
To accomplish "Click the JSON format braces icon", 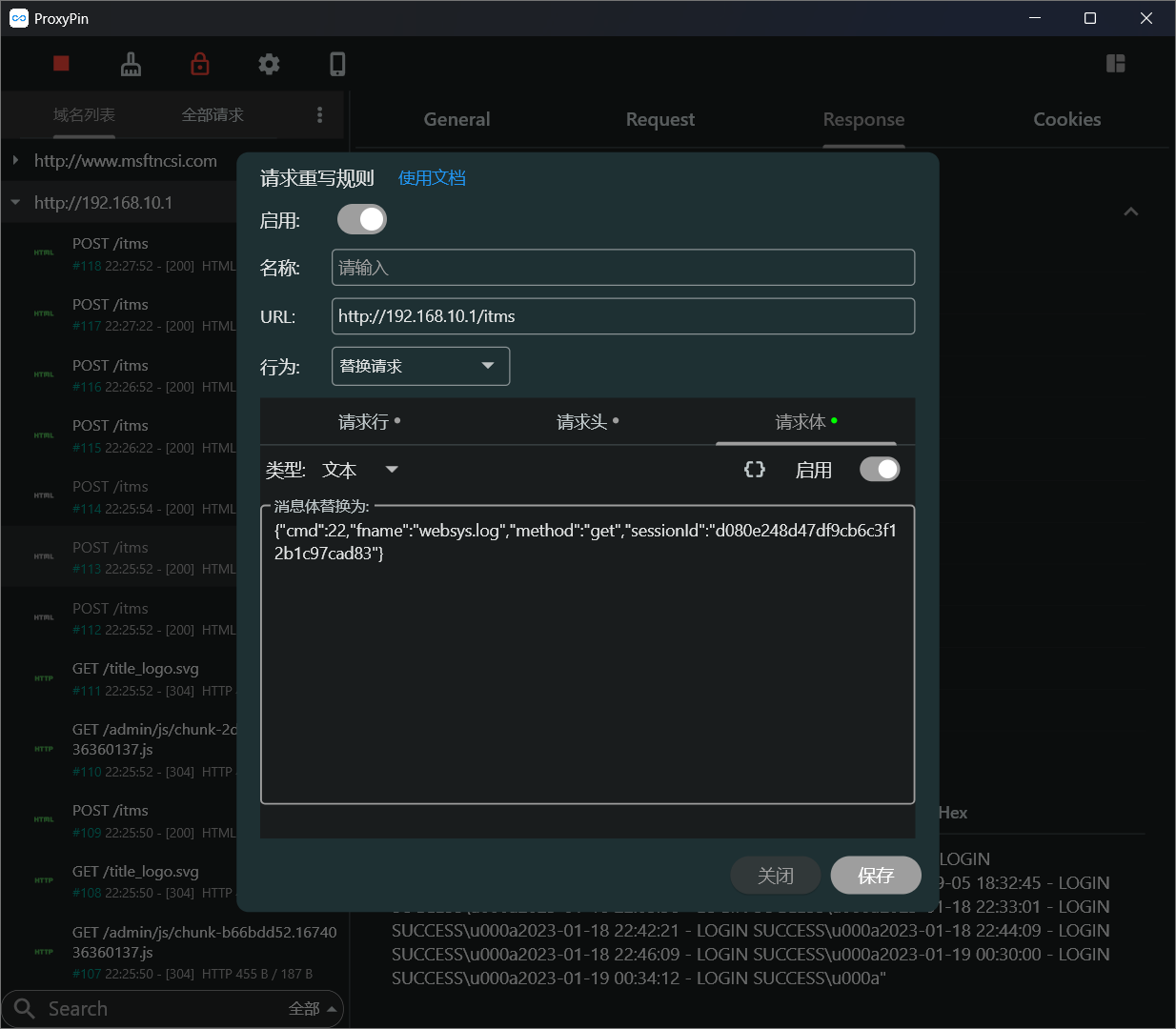I will [755, 470].
